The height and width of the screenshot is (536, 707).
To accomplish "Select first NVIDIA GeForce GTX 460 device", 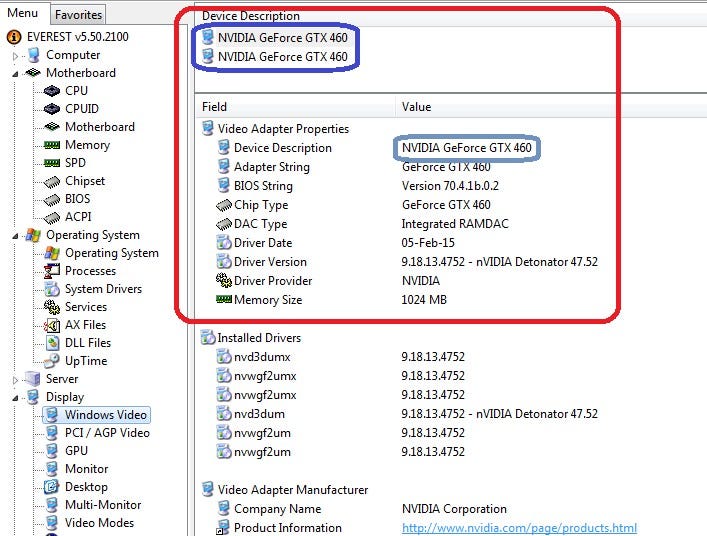I will 282,38.
